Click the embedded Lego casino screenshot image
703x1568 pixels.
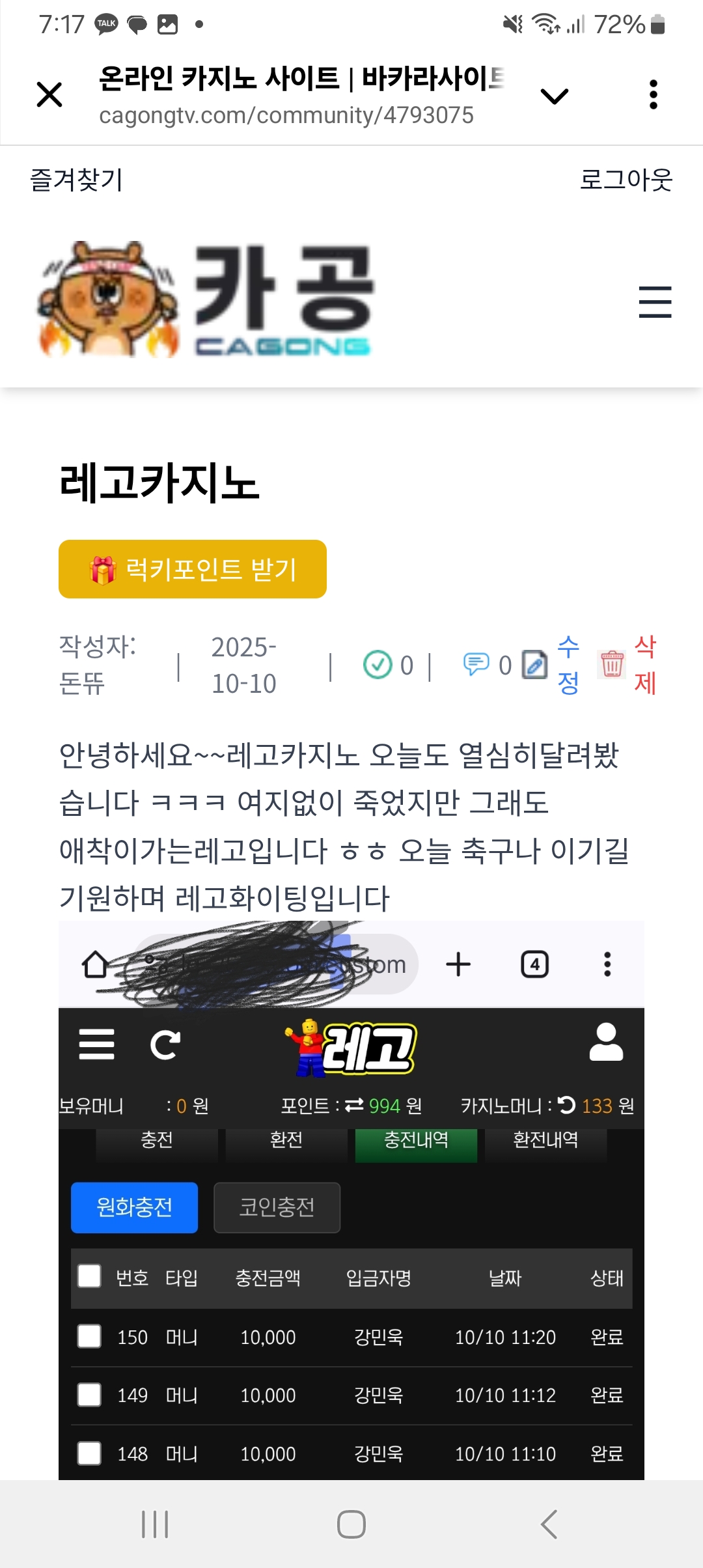(351, 1200)
